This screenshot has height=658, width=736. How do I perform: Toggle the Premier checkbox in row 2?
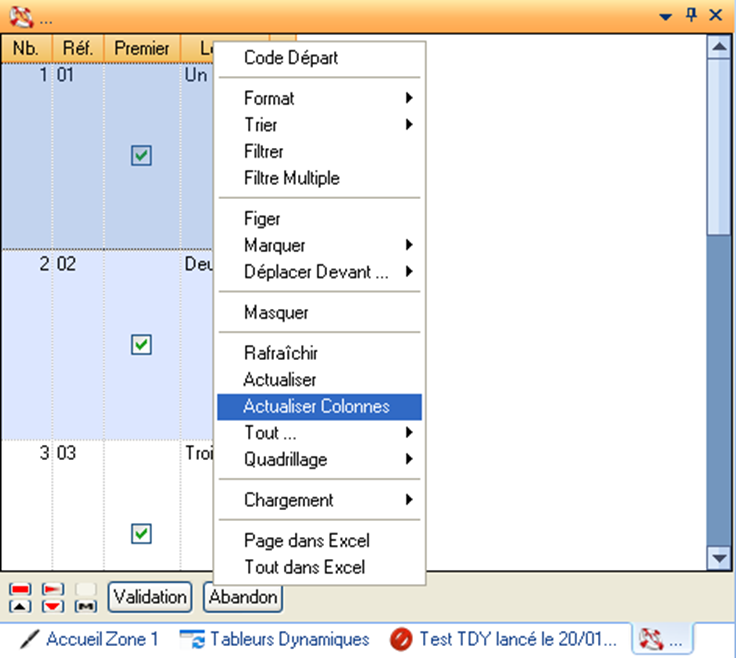[142, 344]
